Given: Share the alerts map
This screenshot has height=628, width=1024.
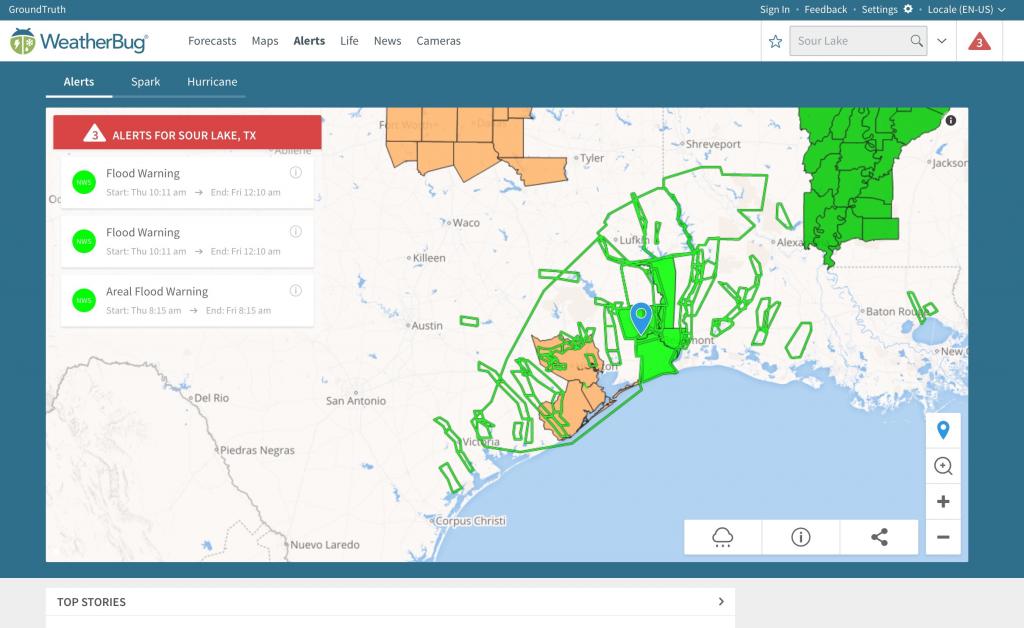Looking at the screenshot, I should click(879, 537).
